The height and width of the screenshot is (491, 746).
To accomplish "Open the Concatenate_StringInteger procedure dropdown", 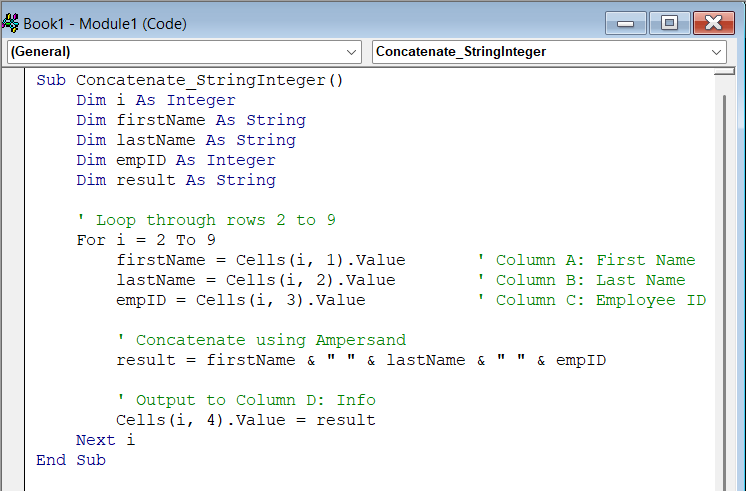I will [x=549, y=51].
